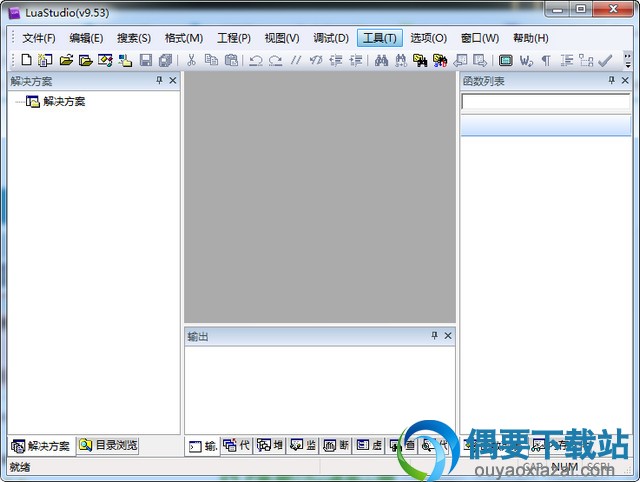Viewport: 640px width, 482px height.
Task: Switch to the 目录浏览 bottom tab
Action: 108,445
